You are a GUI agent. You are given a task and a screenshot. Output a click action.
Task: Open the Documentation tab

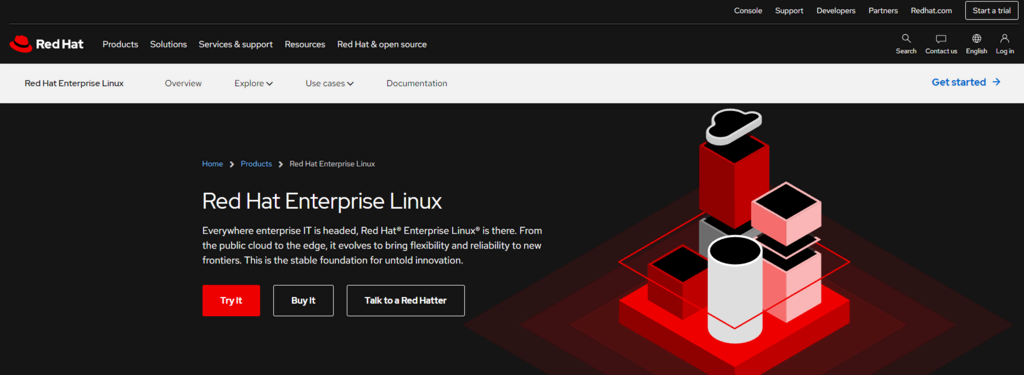coord(417,84)
